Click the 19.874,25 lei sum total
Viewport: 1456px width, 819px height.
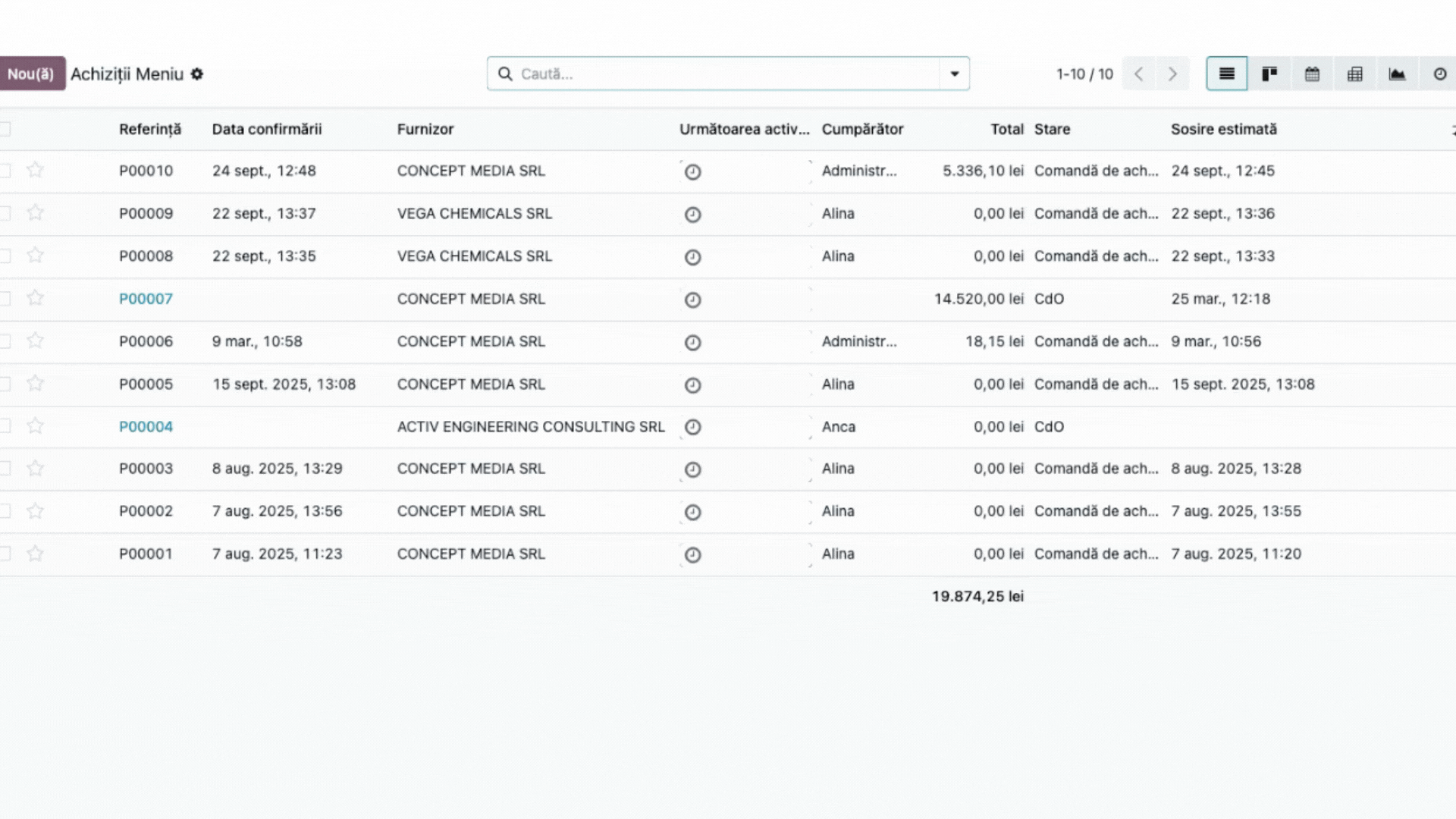978,596
